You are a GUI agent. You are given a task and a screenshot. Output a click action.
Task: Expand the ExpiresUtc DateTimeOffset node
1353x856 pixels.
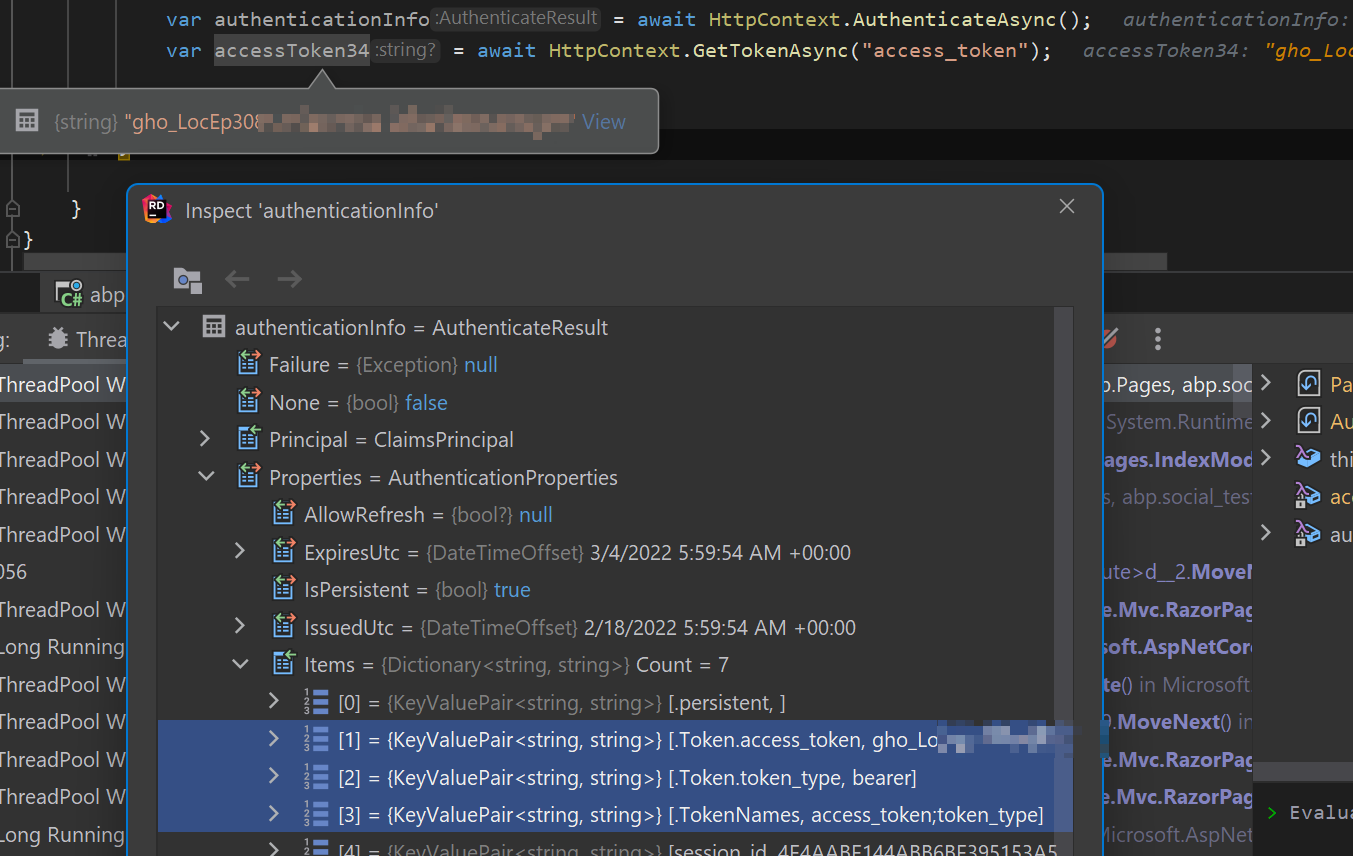coord(240,552)
